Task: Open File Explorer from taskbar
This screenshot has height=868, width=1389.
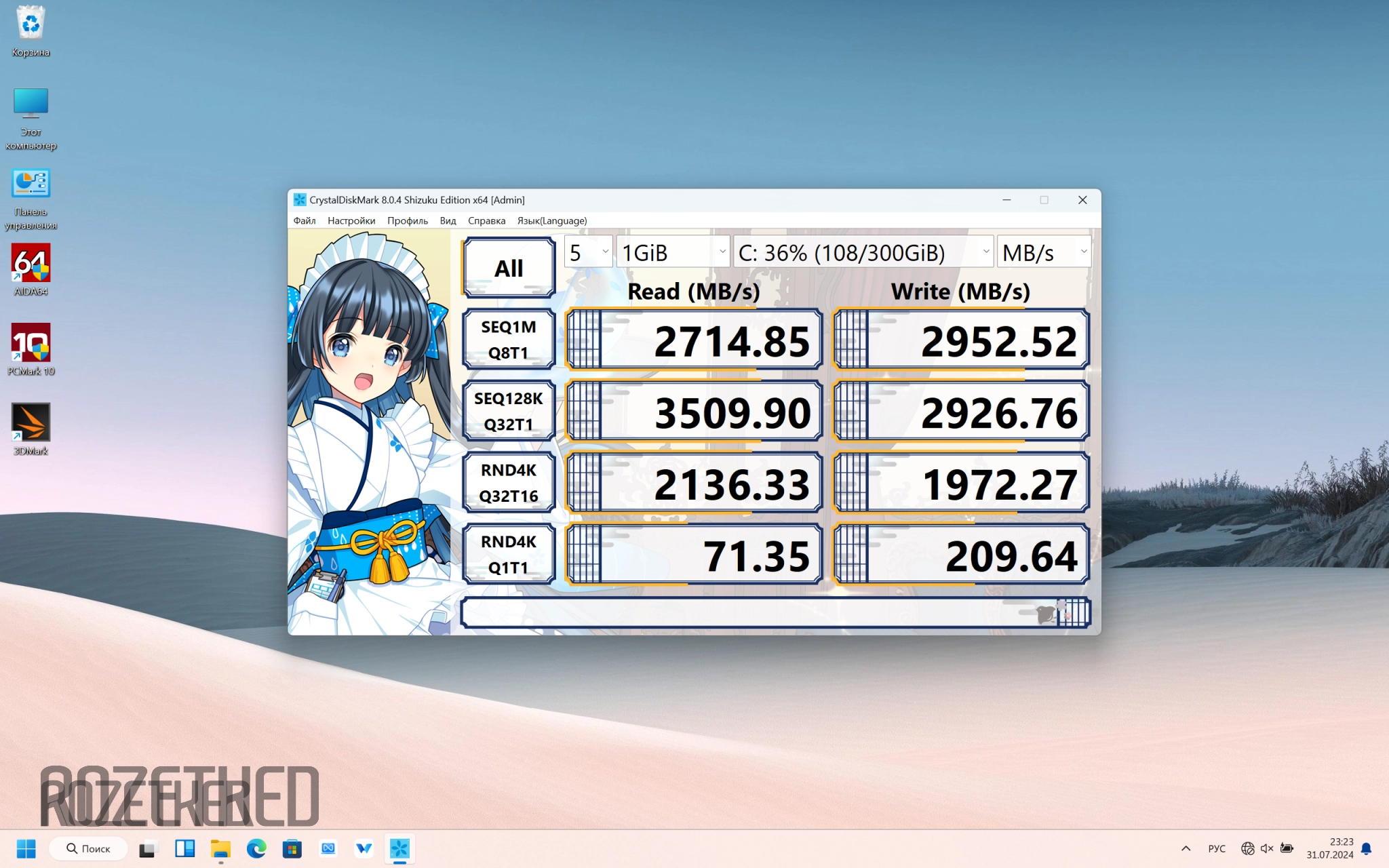Action: (x=220, y=848)
